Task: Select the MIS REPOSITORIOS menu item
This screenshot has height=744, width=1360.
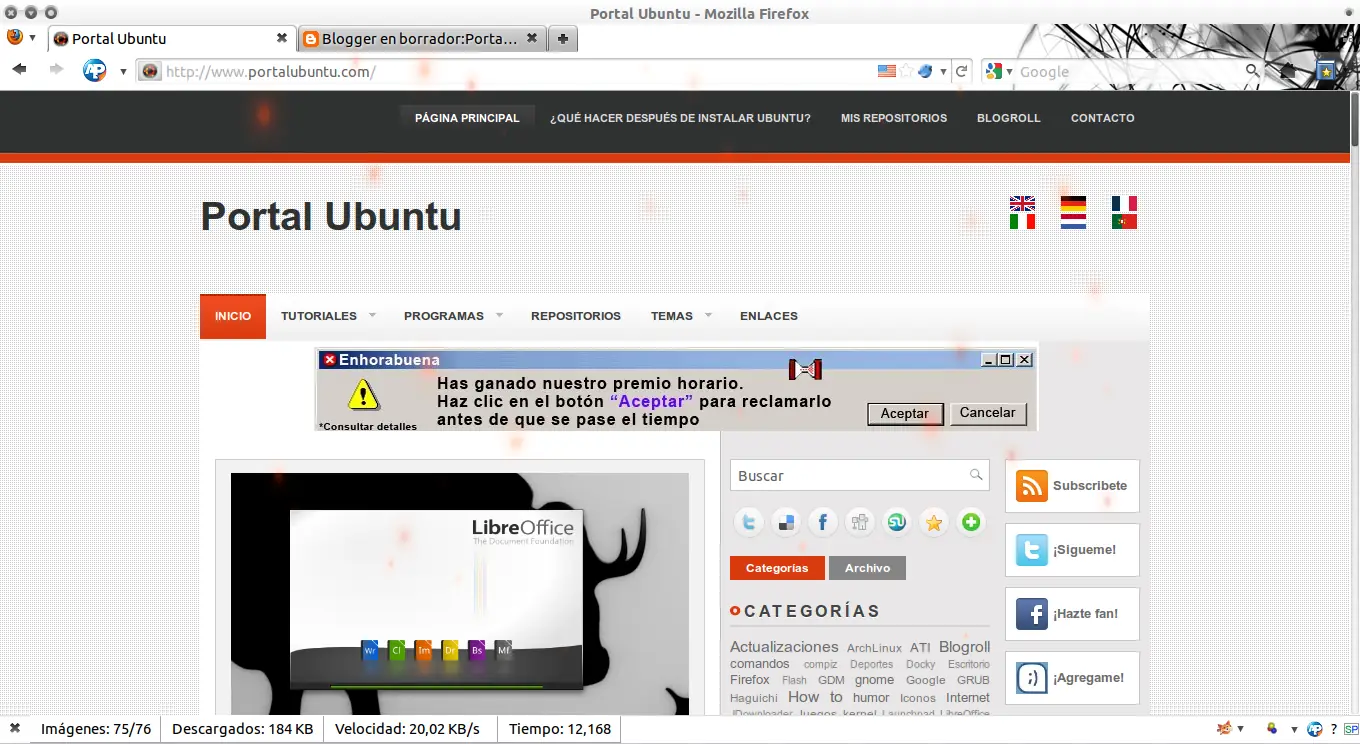Action: click(x=893, y=118)
